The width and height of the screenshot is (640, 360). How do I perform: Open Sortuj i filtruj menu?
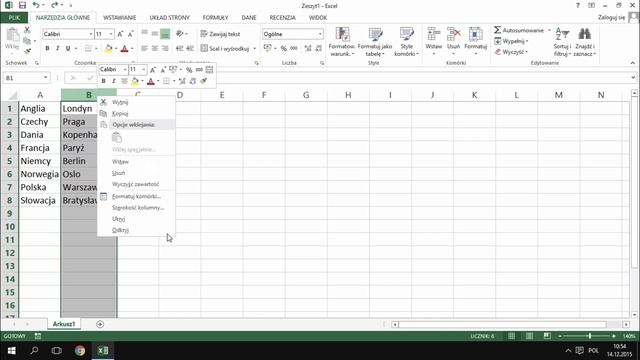pos(562,42)
